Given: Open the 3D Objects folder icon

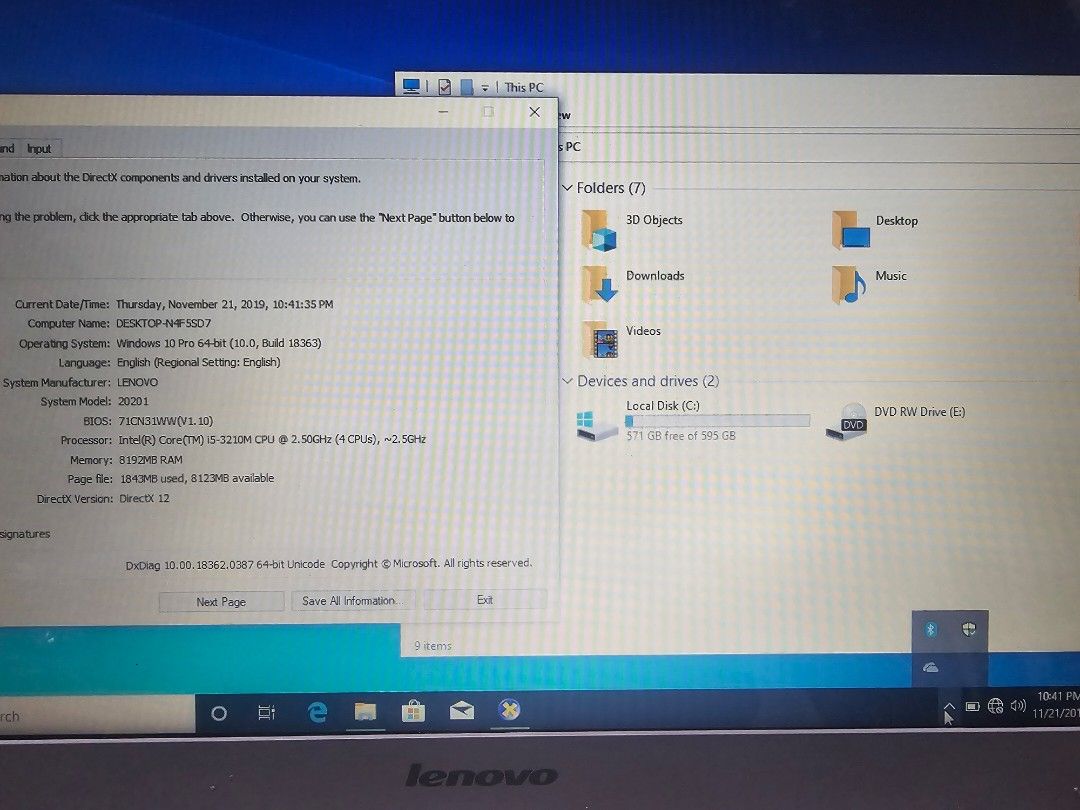Looking at the screenshot, I should click(598, 231).
